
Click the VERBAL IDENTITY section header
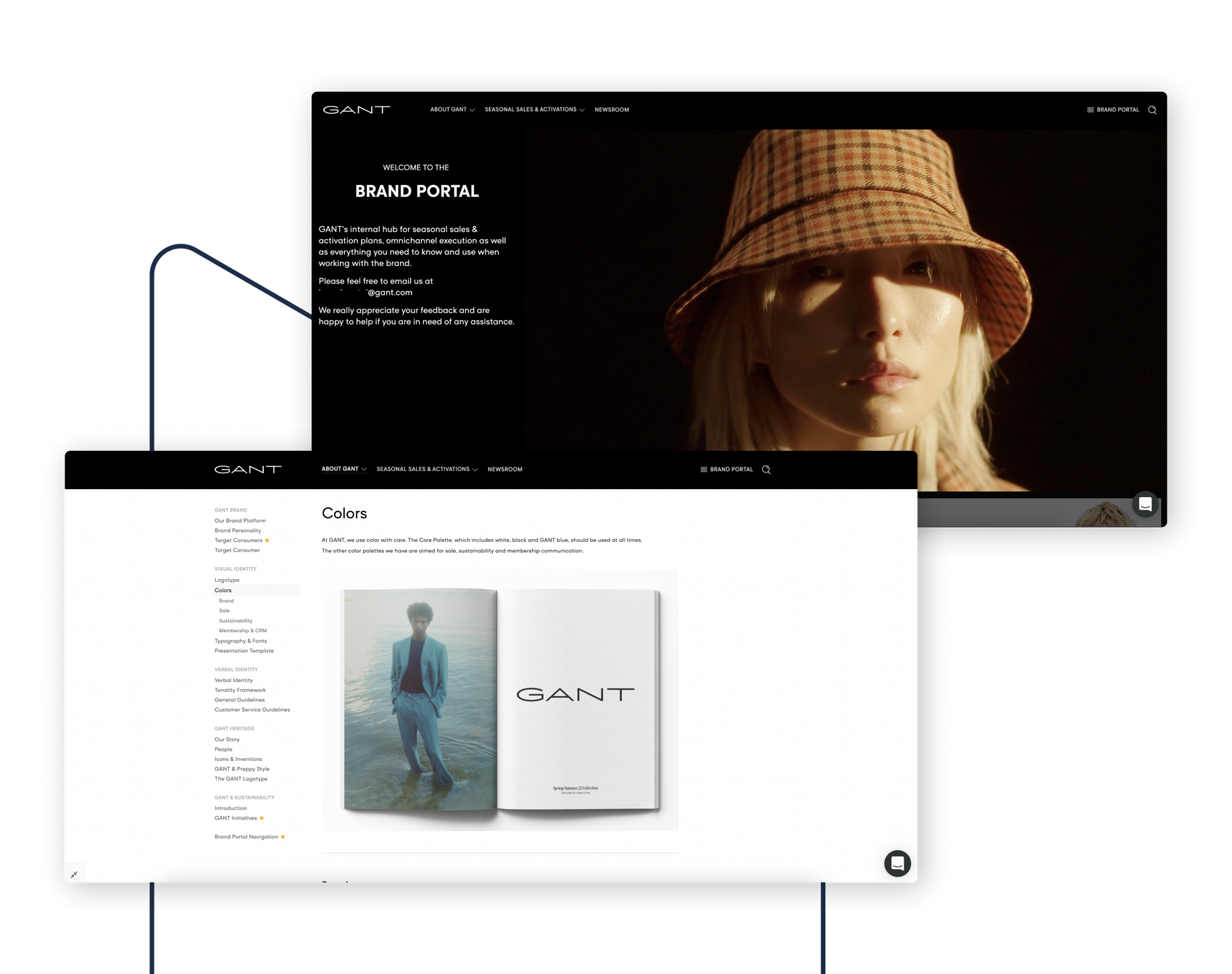(236, 670)
